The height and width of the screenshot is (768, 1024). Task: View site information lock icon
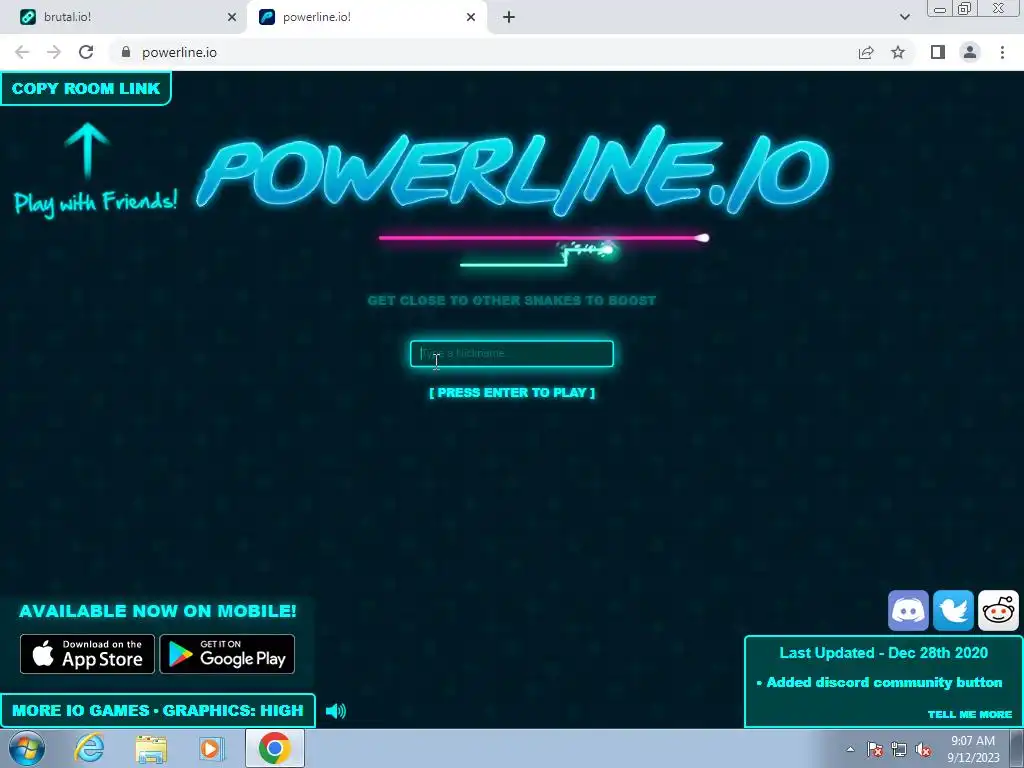(x=126, y=52)
